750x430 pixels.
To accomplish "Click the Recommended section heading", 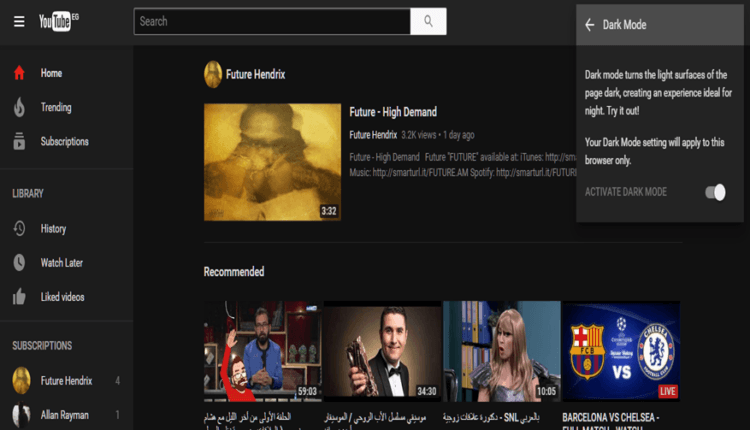I will coord(234,272).
